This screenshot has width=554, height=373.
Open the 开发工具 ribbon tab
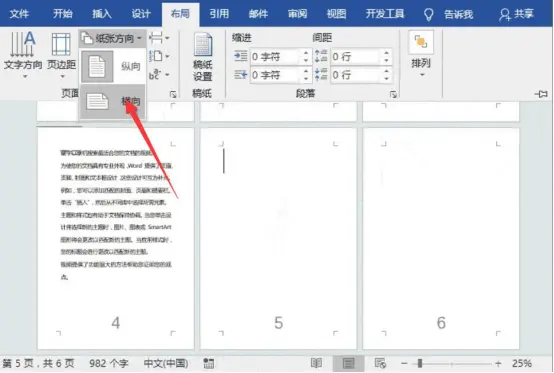coord(385,14)
